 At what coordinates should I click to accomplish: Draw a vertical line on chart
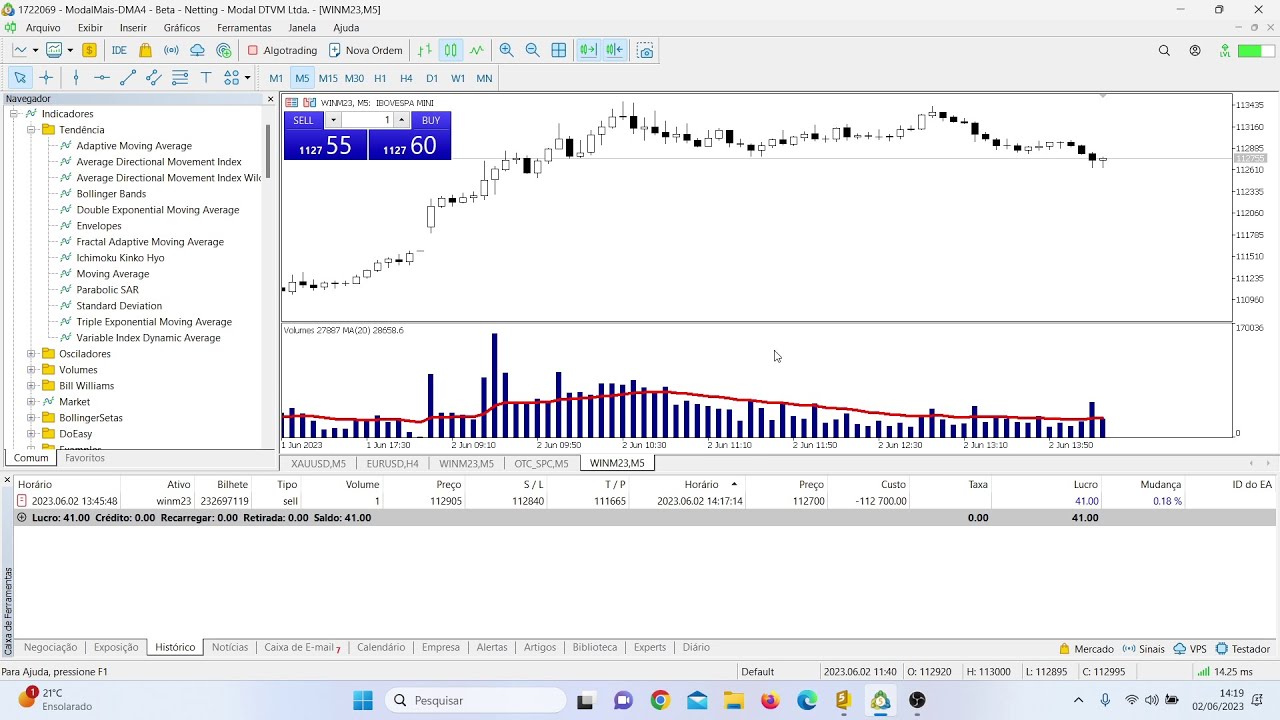tap(76, 77)
